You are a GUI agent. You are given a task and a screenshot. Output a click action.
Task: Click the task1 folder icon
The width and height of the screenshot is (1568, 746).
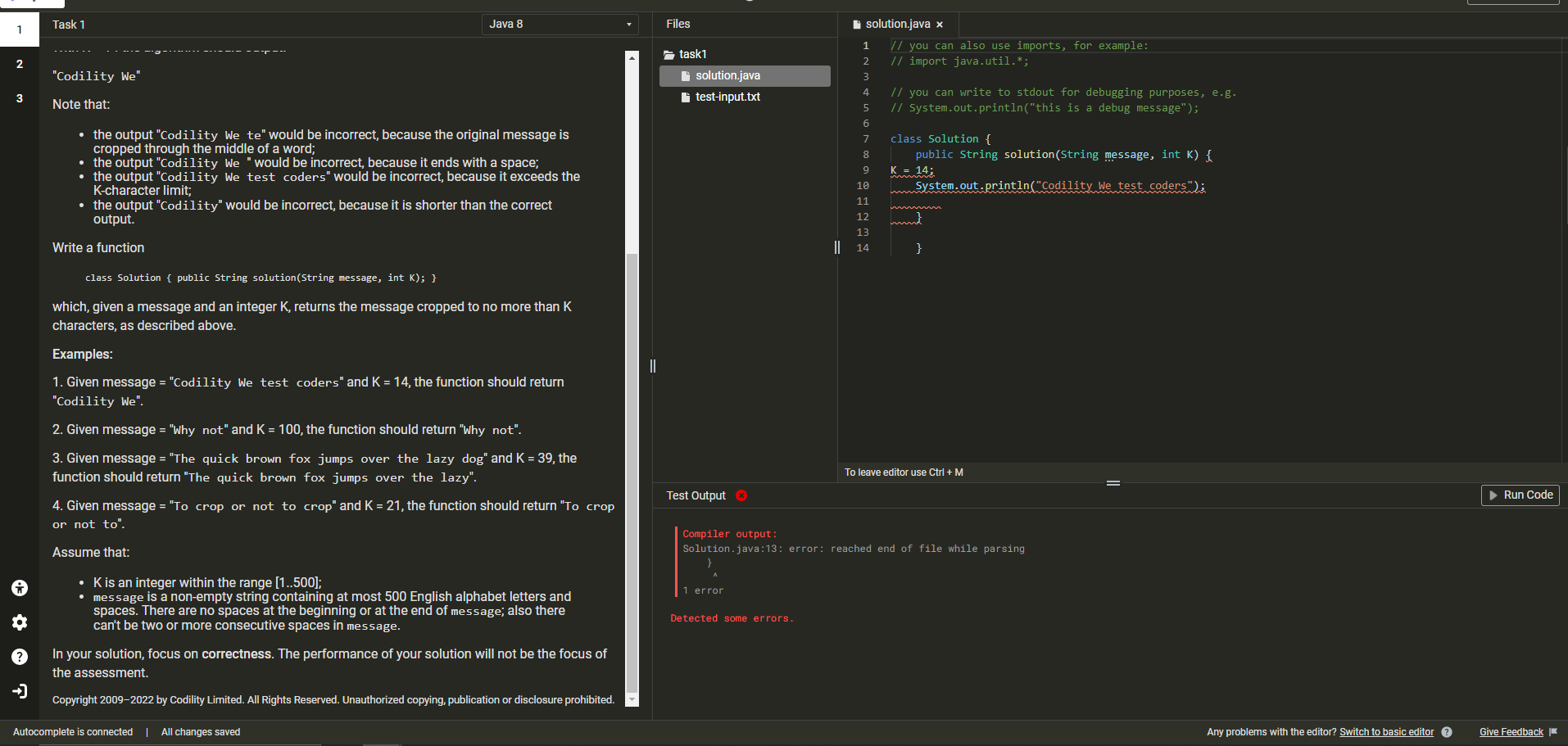tap(668, 55)
